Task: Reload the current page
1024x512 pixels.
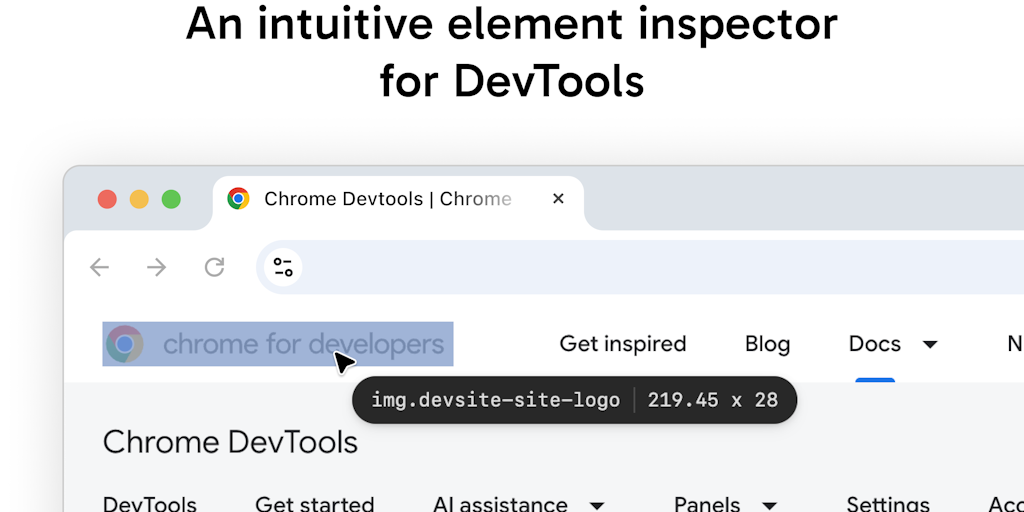Action: [x=214, y=267]
